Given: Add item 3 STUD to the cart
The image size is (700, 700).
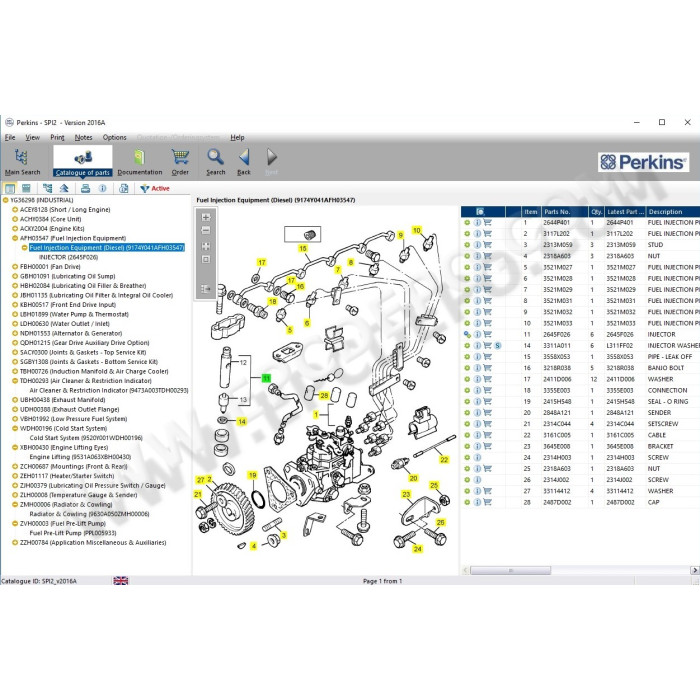Looking at the screenshot, I should click(488, 245).
